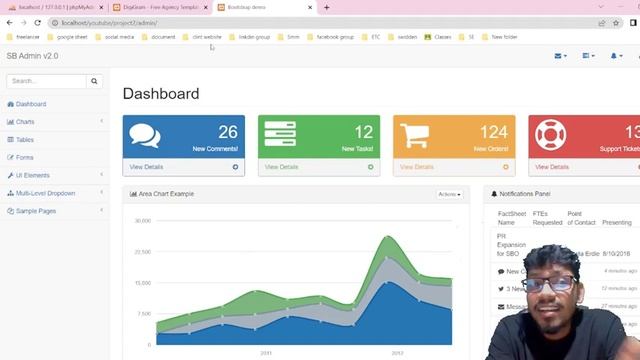Select the Bootstrap demo browser tab
This screenshot has height=360, width=640.
point(265,7)
